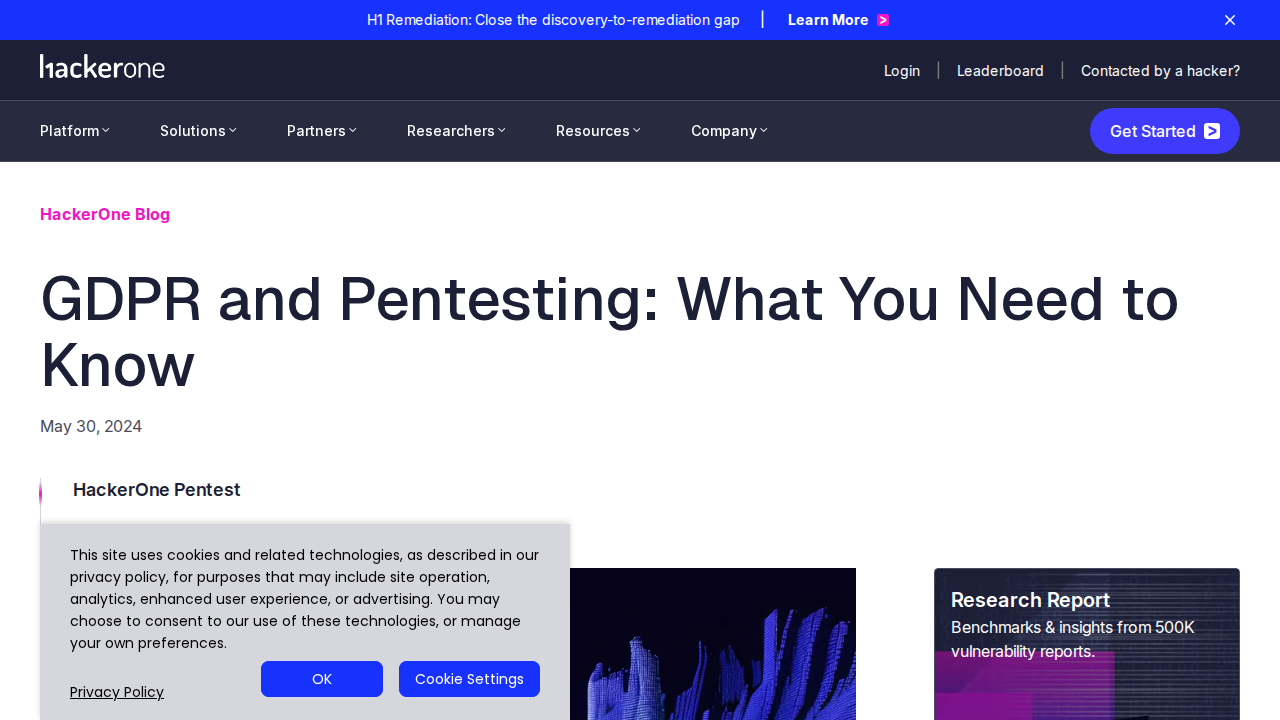Close the H1 Remediation banner

pos(1230,20)
